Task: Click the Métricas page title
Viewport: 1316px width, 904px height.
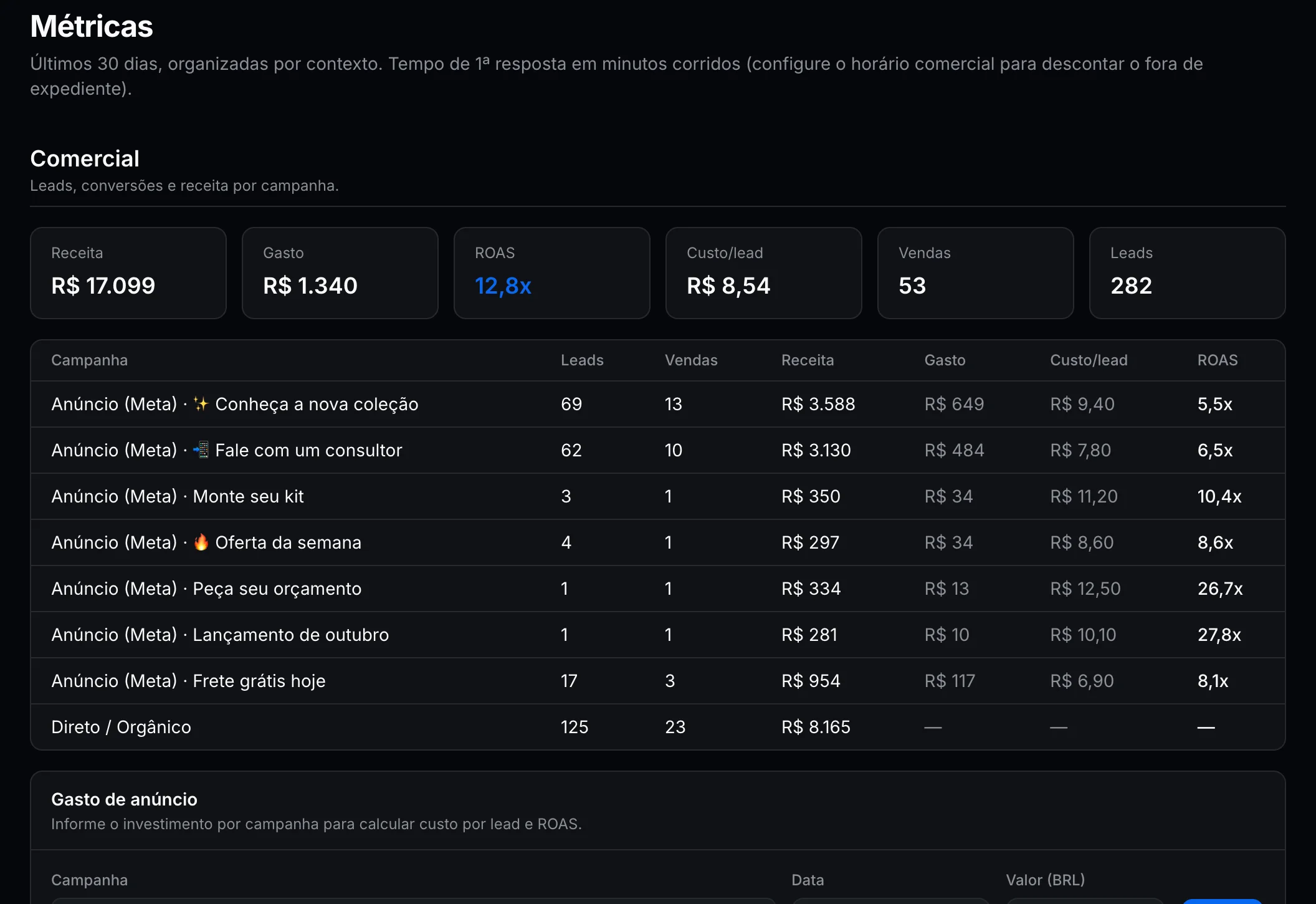Action: (x=92, y=26)
